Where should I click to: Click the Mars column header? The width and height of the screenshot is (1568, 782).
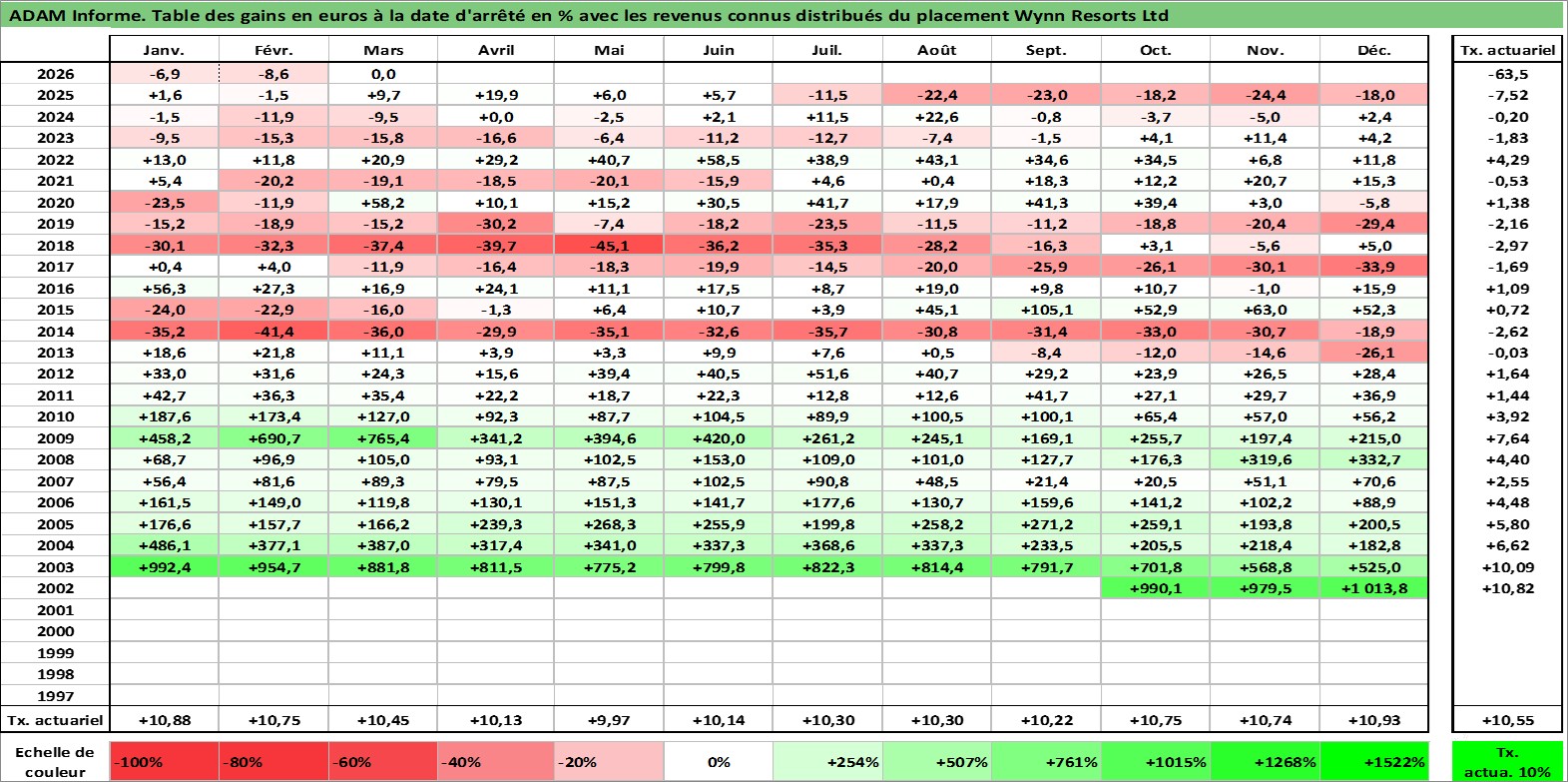(x=383, y=50)
